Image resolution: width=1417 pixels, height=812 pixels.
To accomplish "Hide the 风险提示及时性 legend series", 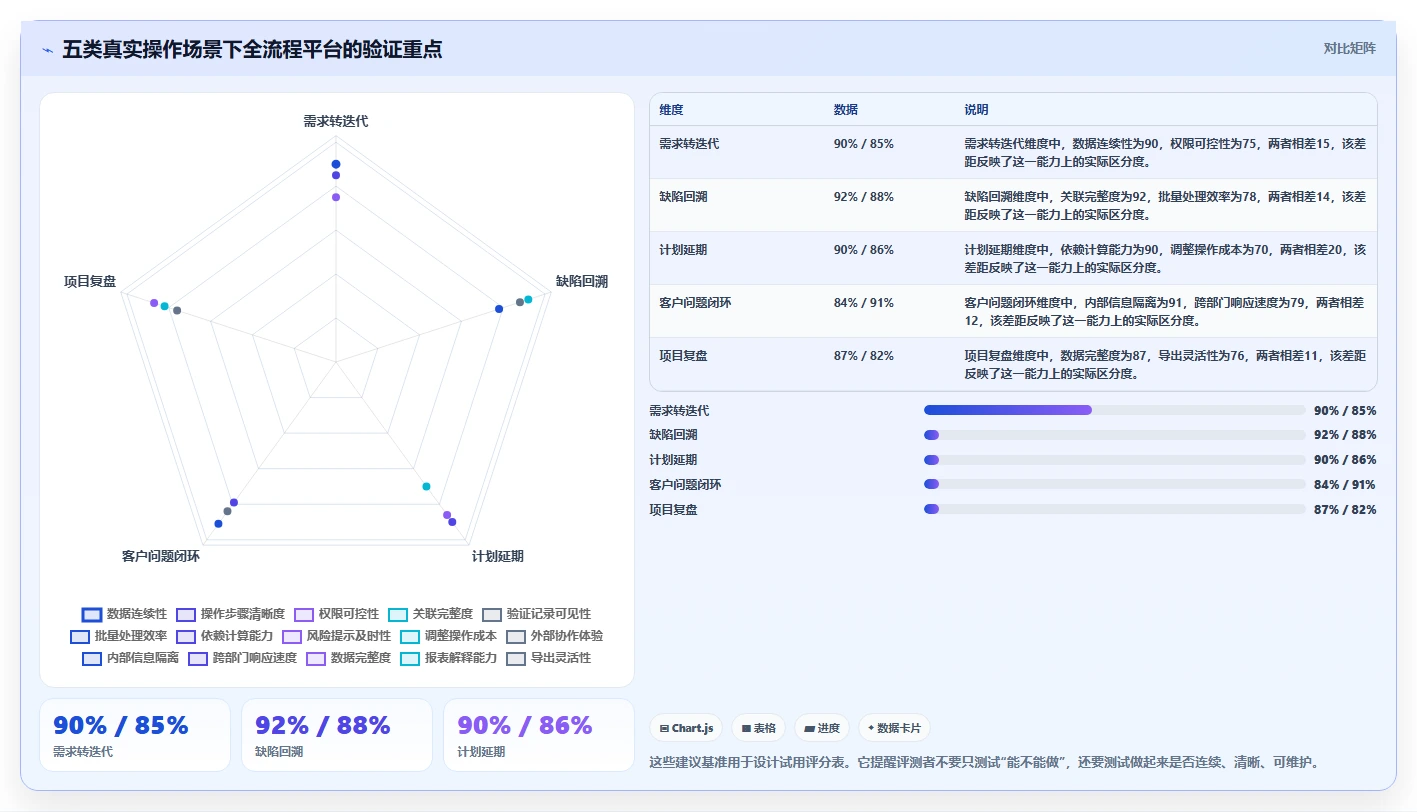I will (337, 636).
